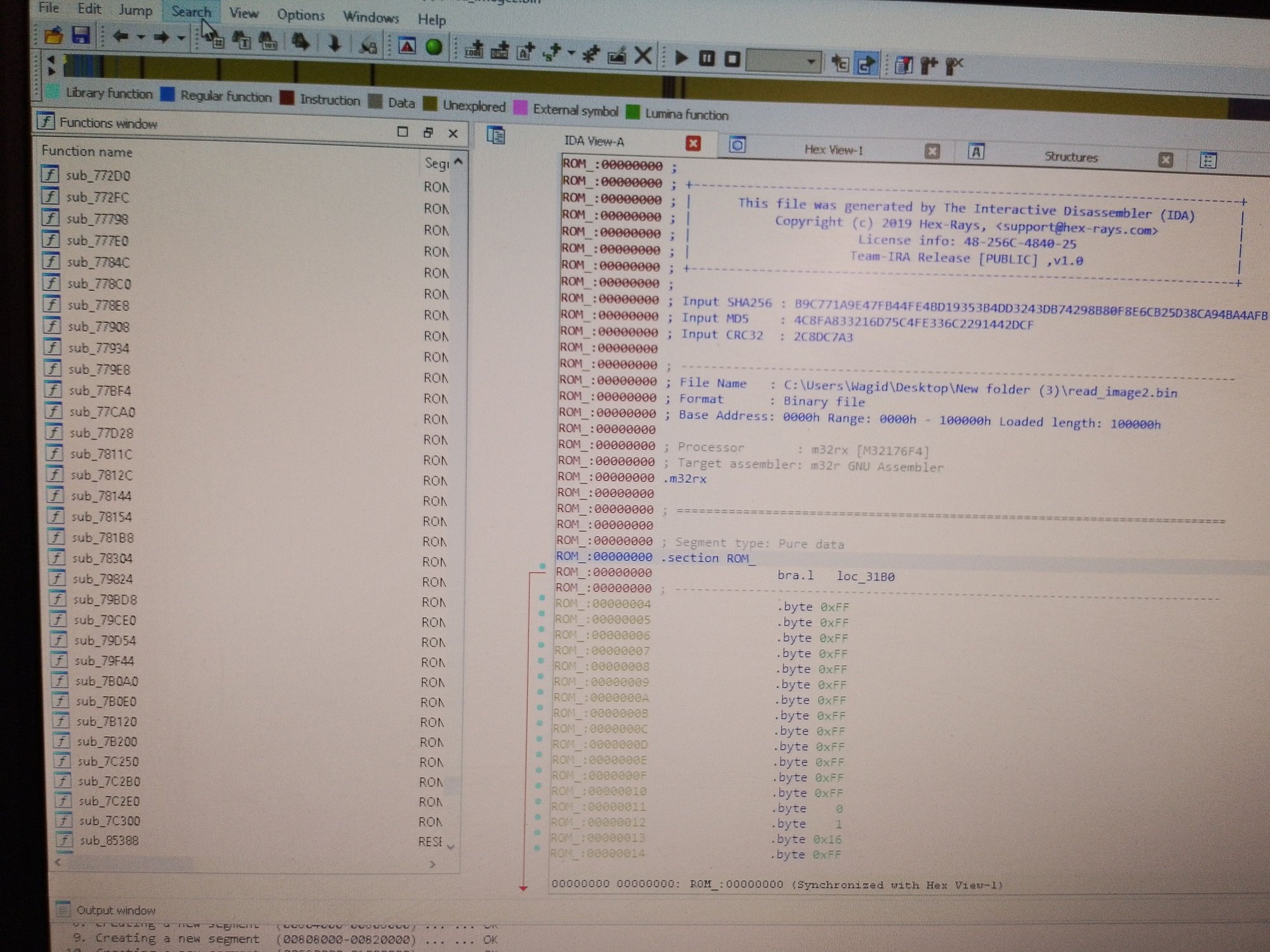This screenshot has height=952, width=1270.
Task: Select sub_7784C in Functions window
Action: tap(98, 262)
